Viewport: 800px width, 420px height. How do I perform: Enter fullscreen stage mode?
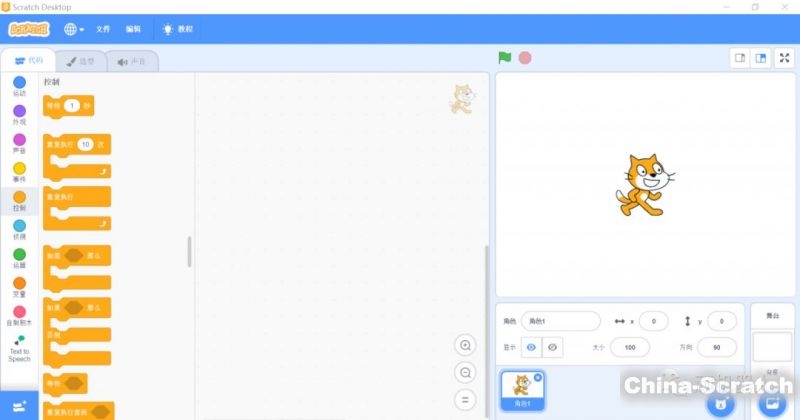784,58
